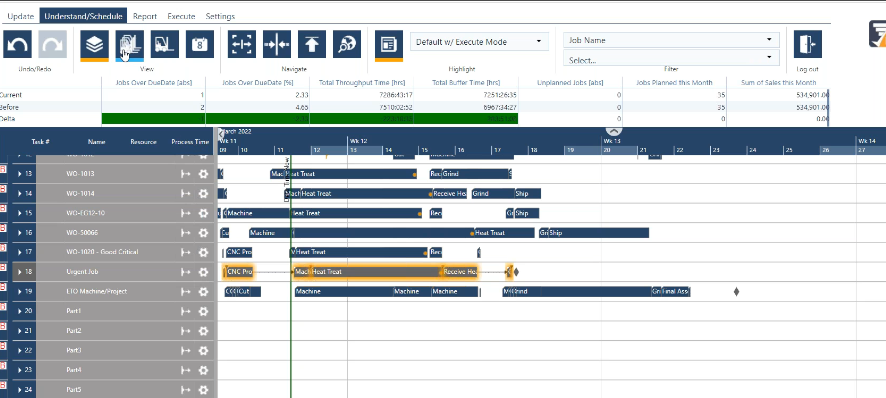Select the Understand/Schedule tab
Screen dimensions: 886x398
point(84,16)
